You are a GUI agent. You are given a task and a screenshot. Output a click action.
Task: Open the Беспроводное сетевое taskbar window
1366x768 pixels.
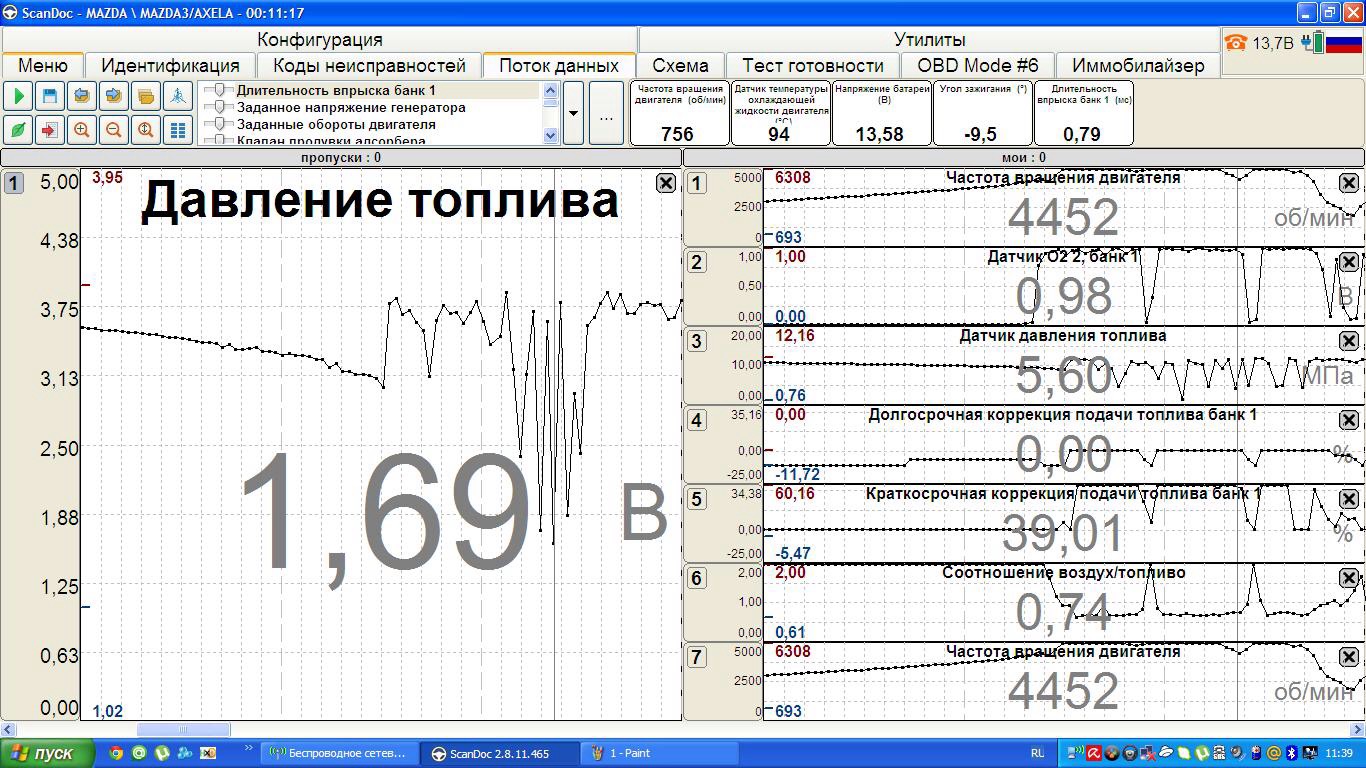click(x=340, y=753)
